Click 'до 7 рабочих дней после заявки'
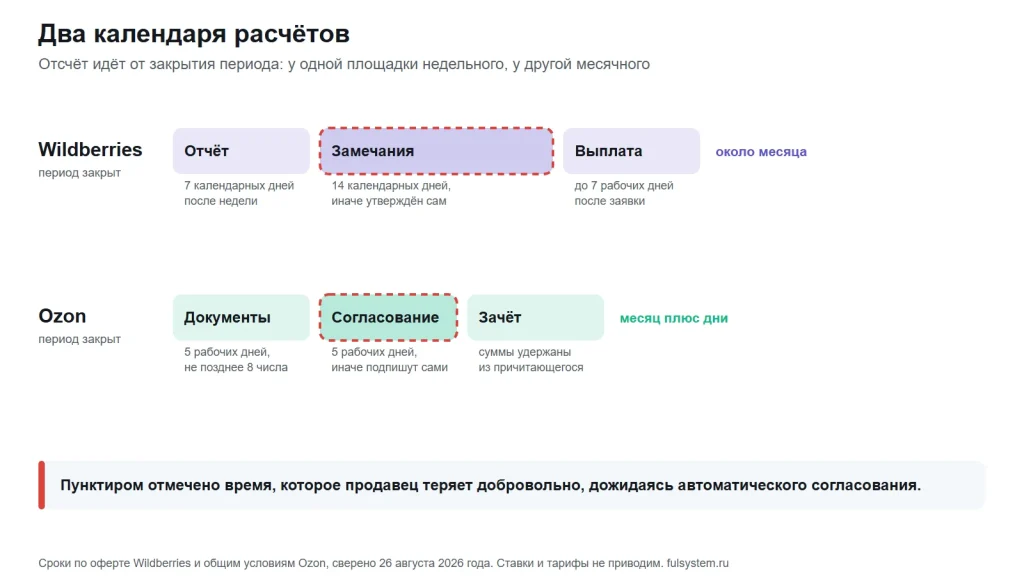1024x576 pixels. (624, 193)
